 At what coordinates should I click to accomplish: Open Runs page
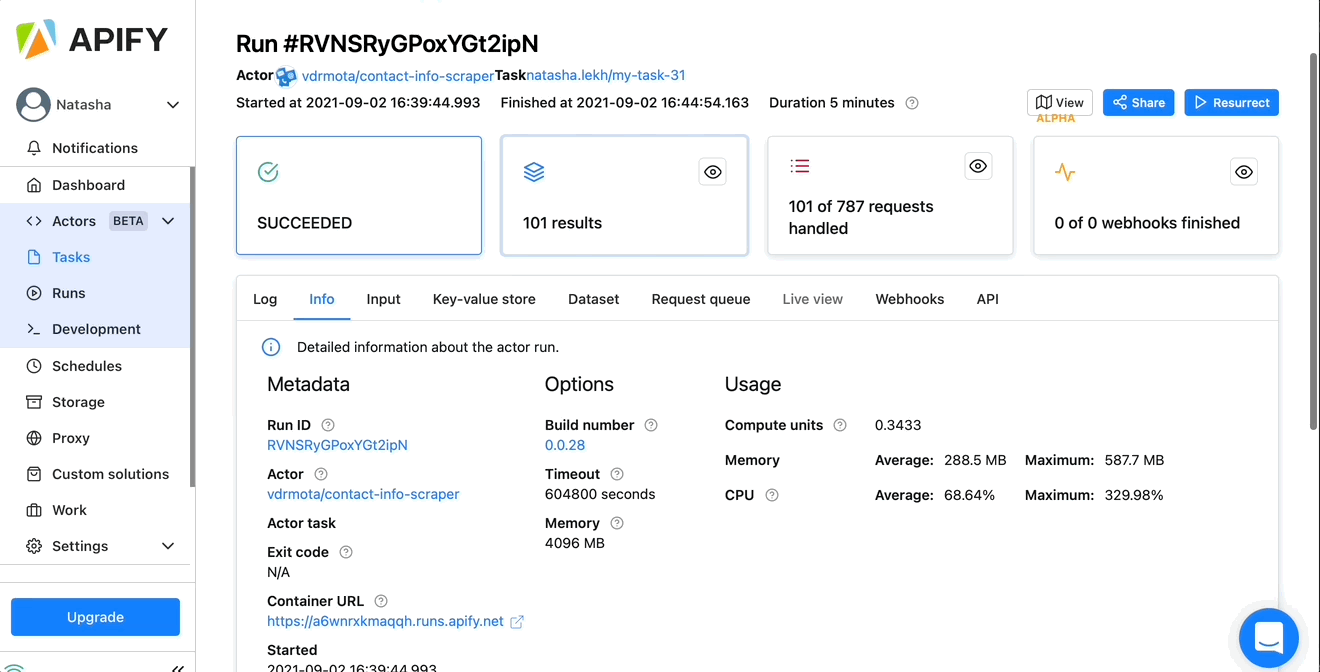pos(69,293)
